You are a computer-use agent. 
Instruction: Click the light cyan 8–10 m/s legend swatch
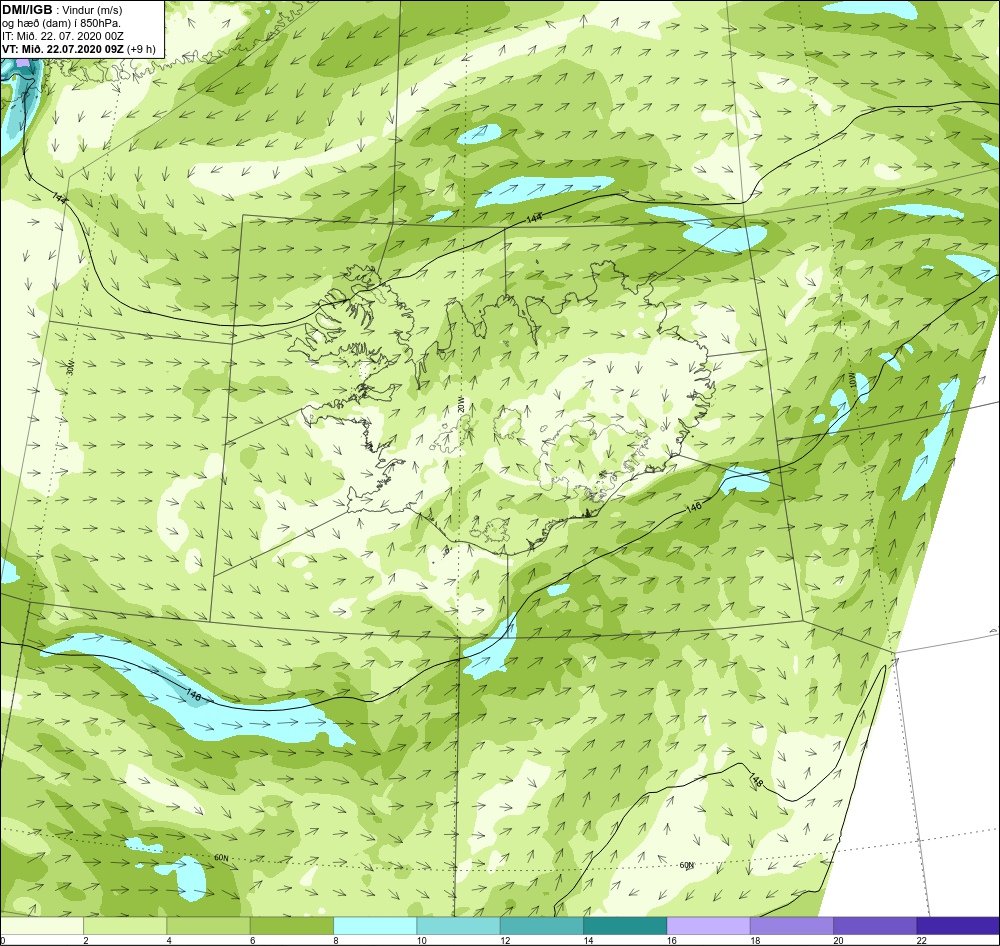[x=375, y=925]
